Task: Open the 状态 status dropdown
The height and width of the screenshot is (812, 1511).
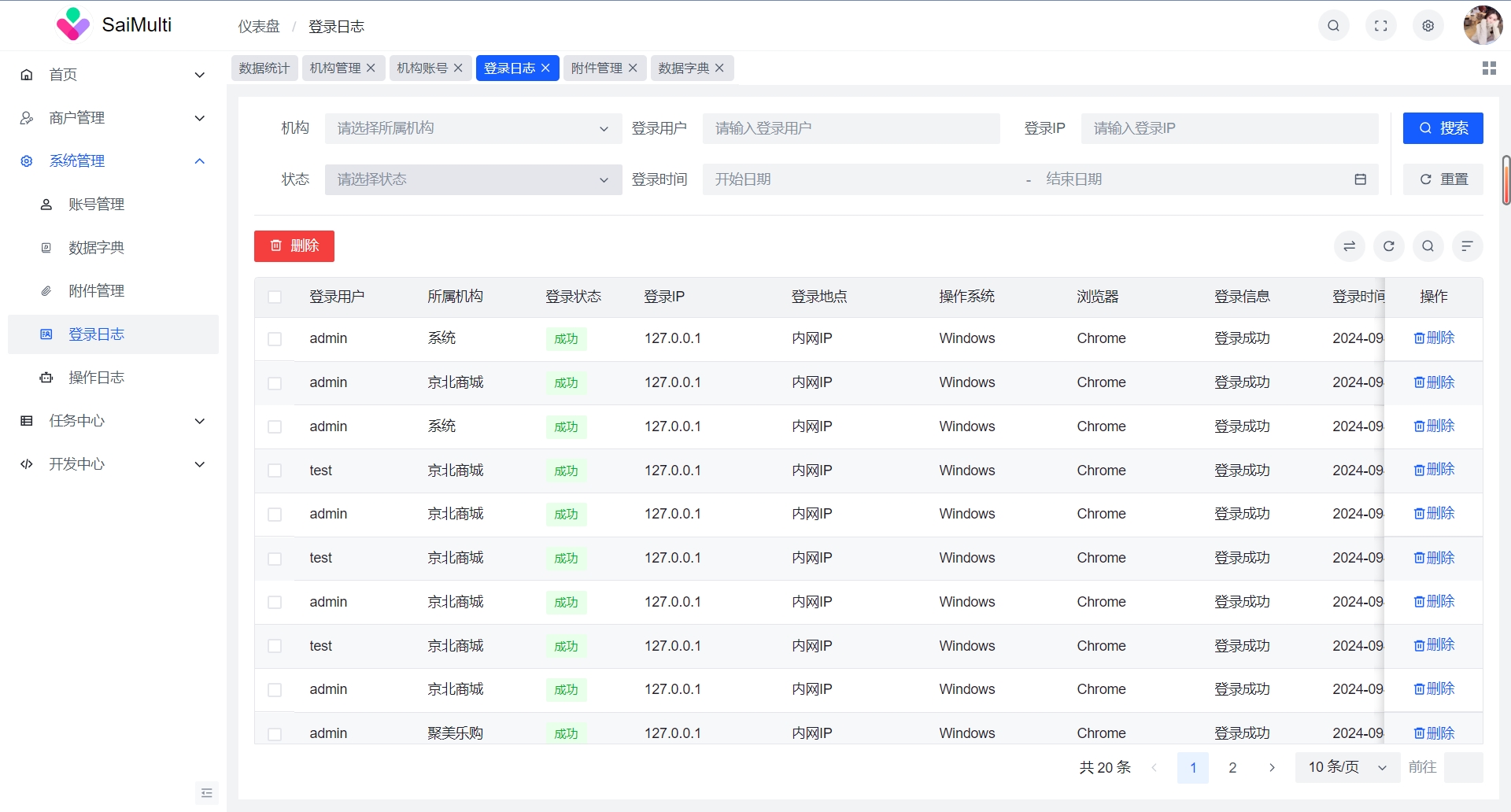Action: point(472,179)
